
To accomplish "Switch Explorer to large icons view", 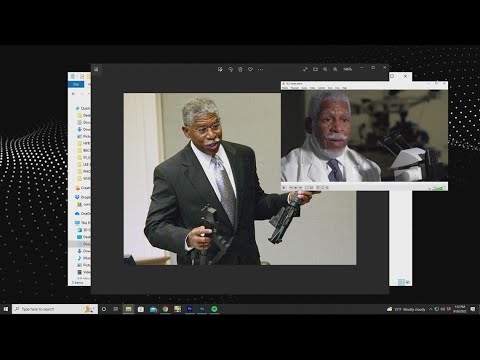I will [407, 282].
